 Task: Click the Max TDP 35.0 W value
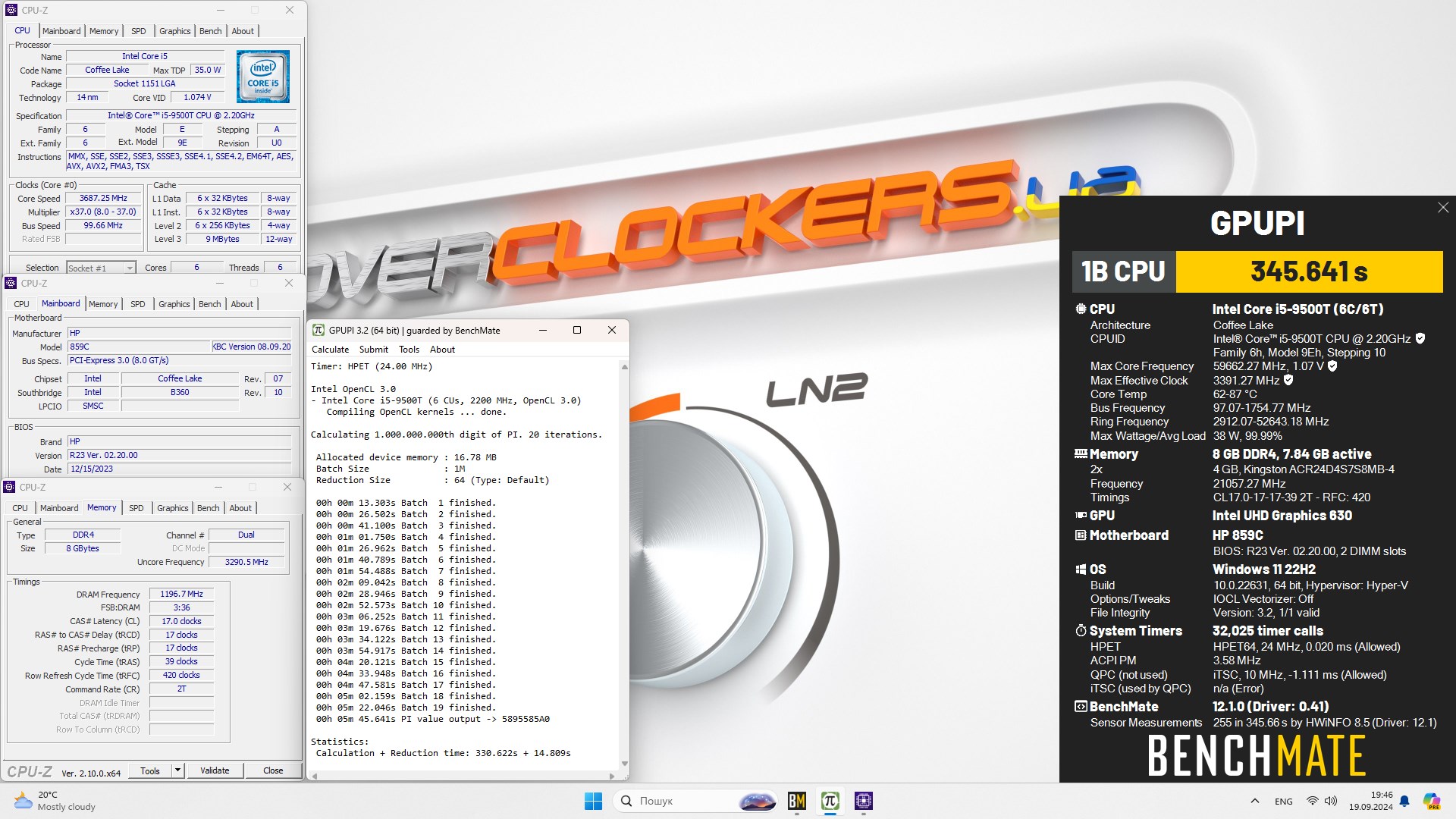pos(207,70)
